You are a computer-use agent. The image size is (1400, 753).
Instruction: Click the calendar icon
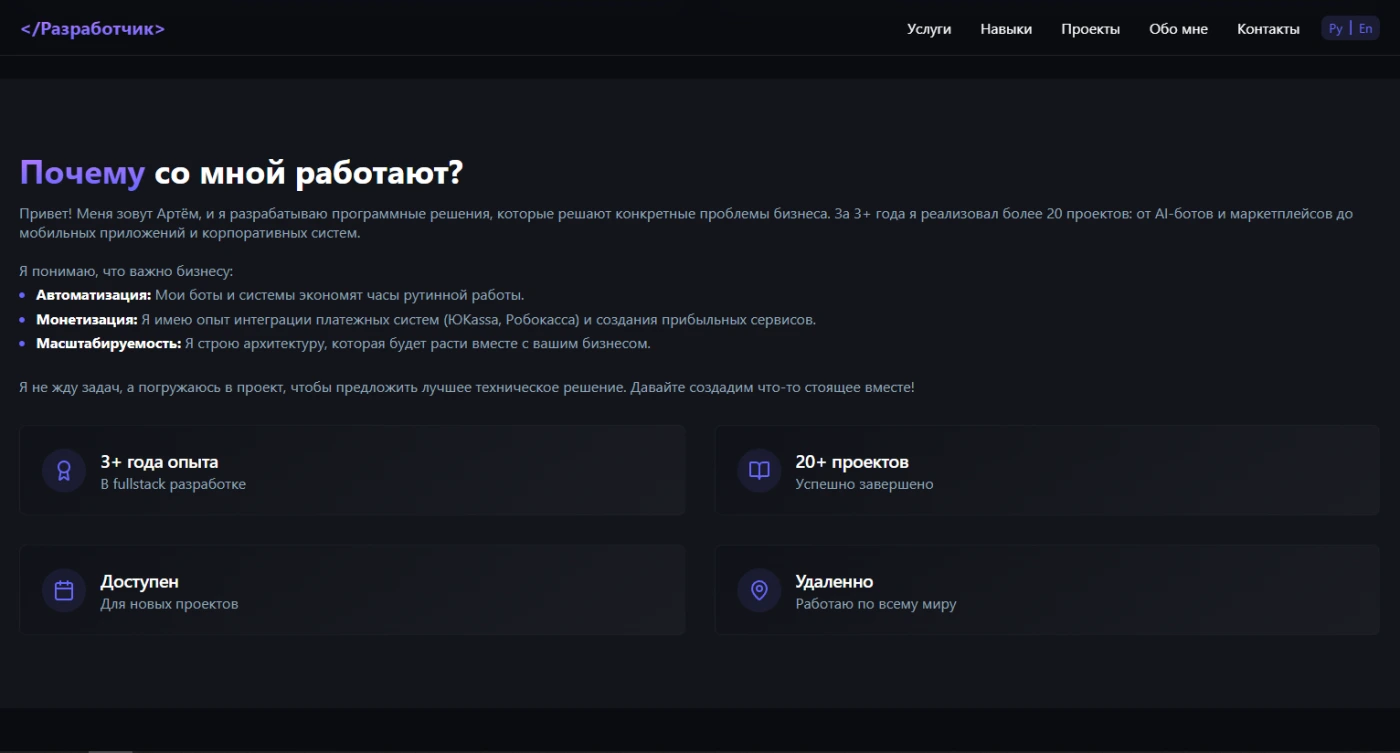(64, 590)
